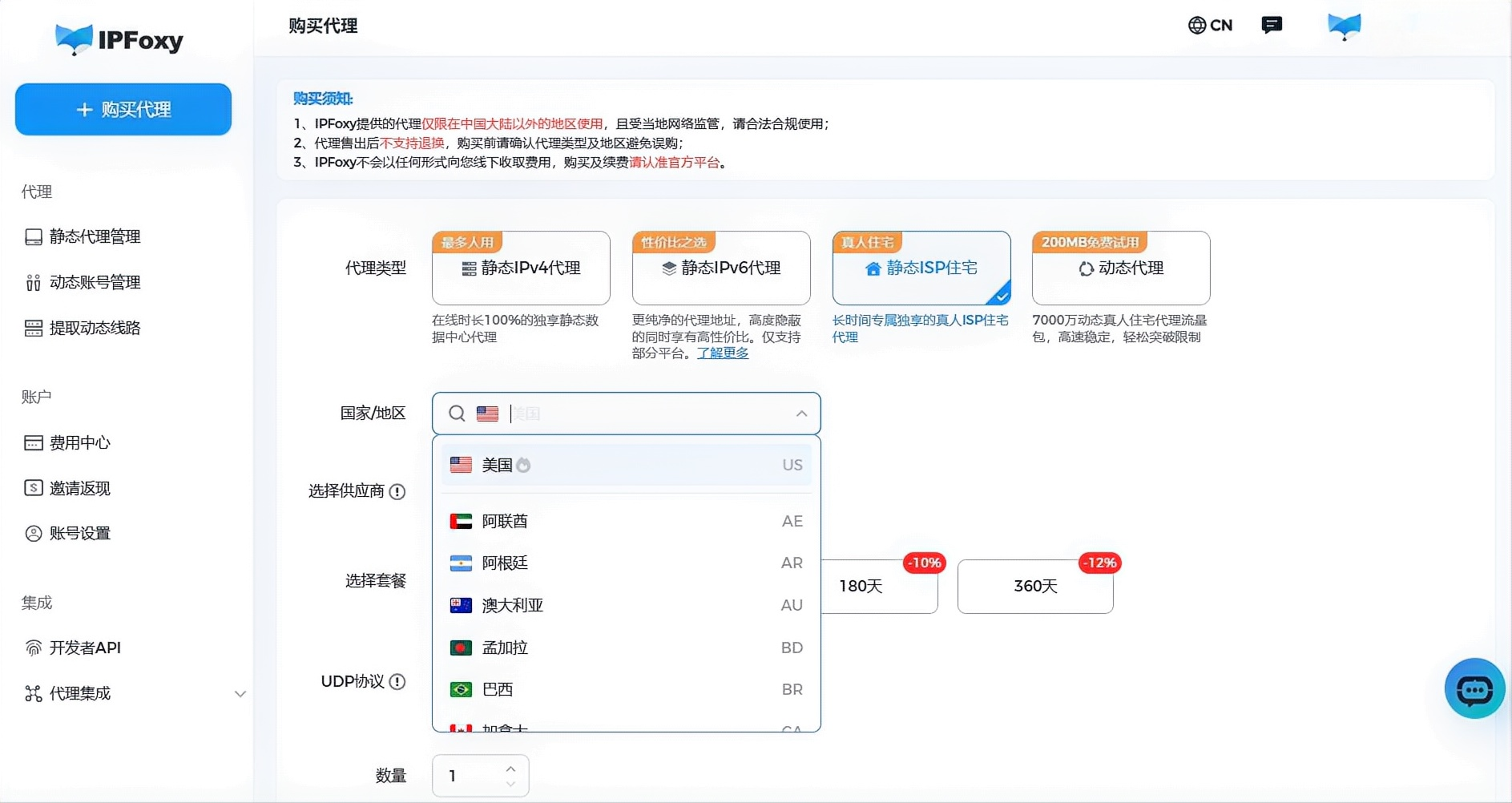
Task: Click the hot badge icon beside 美国
Action: click(523, 466)
